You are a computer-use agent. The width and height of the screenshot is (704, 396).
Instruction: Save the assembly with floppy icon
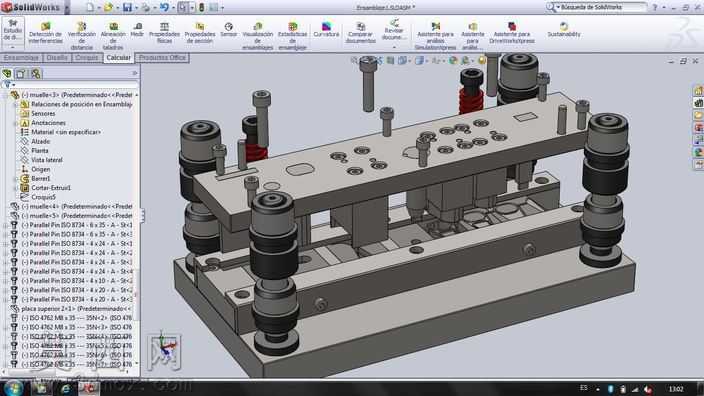128,7
